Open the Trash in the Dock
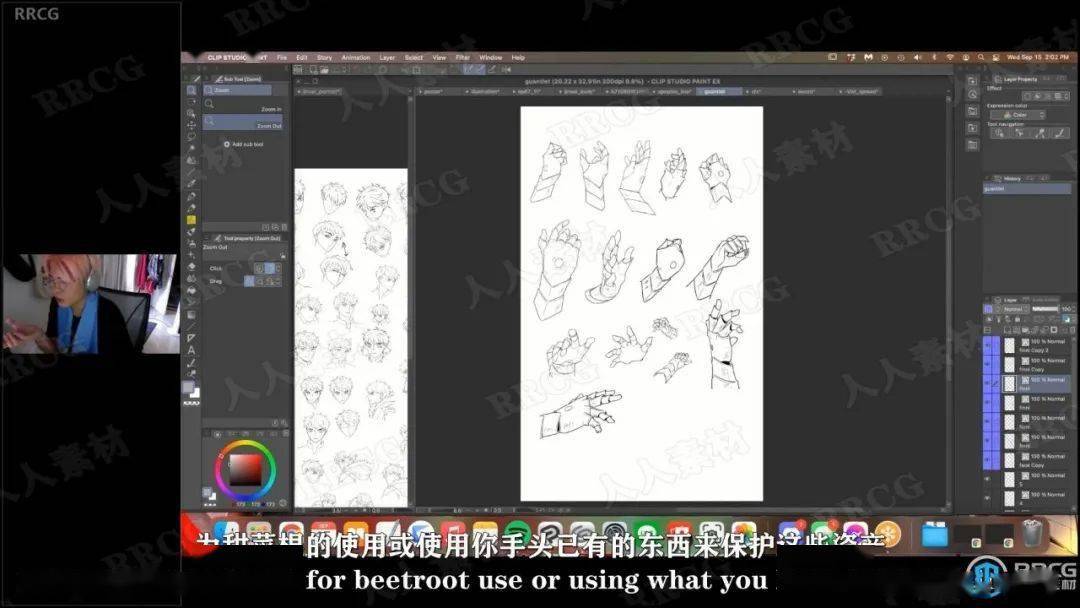 coord(1031,532)
